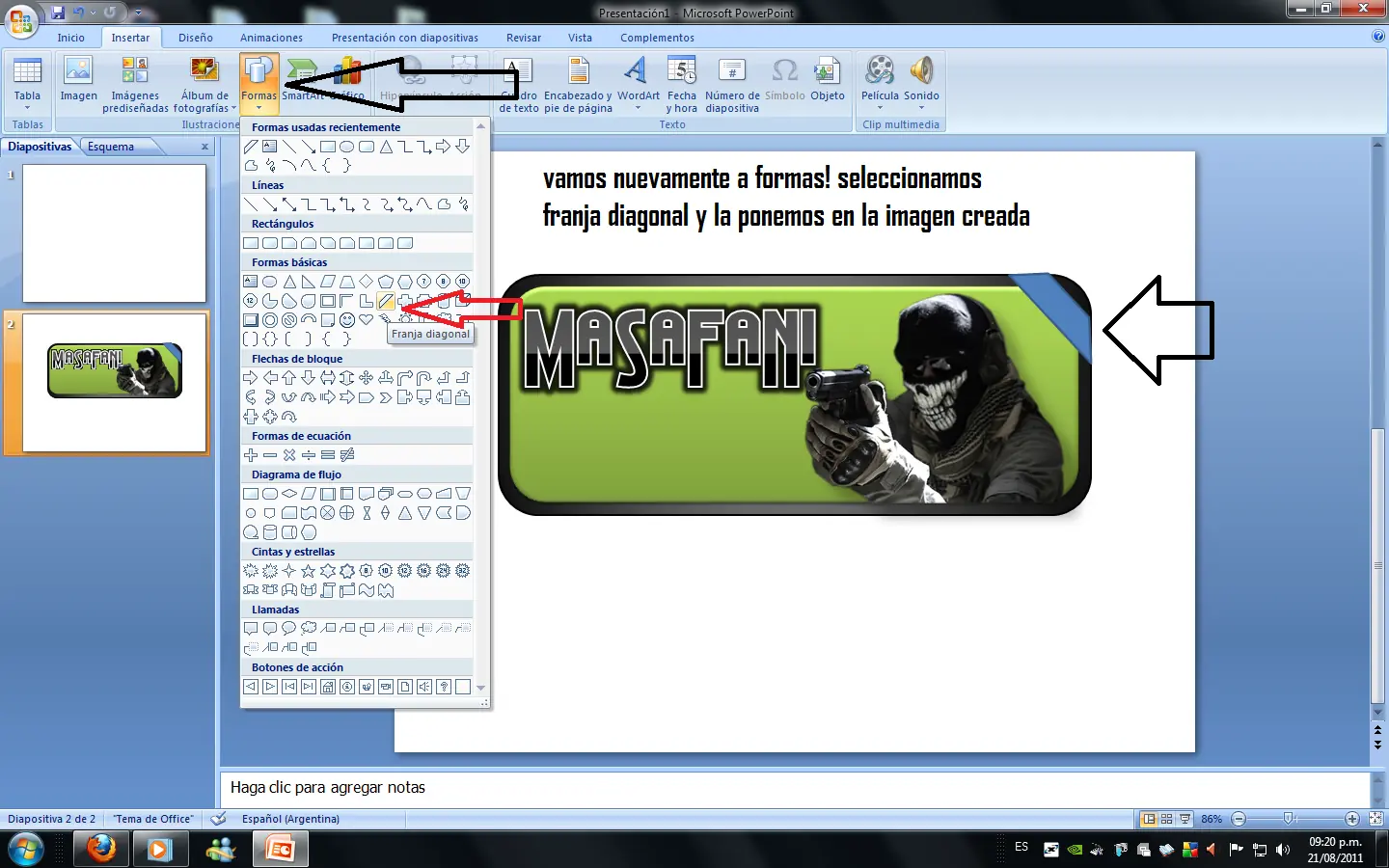Viewport: 1389px width, 868px height.
Task: Choose the Home action button shape
Action: coord(328,687)
